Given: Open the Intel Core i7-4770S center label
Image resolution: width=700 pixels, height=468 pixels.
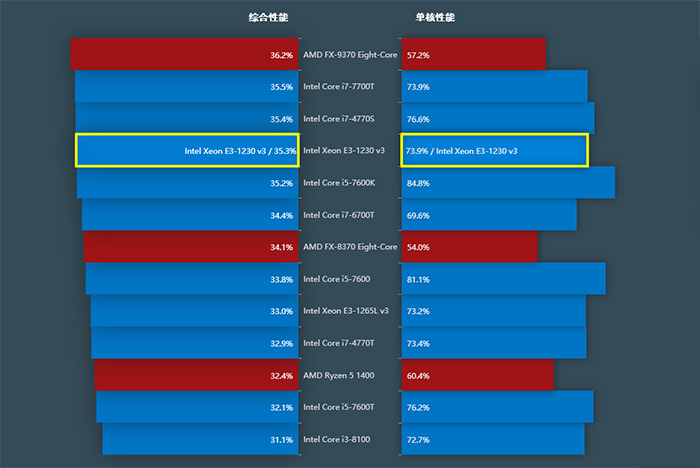Looking at the screenshot, I should tap(338, 119).
